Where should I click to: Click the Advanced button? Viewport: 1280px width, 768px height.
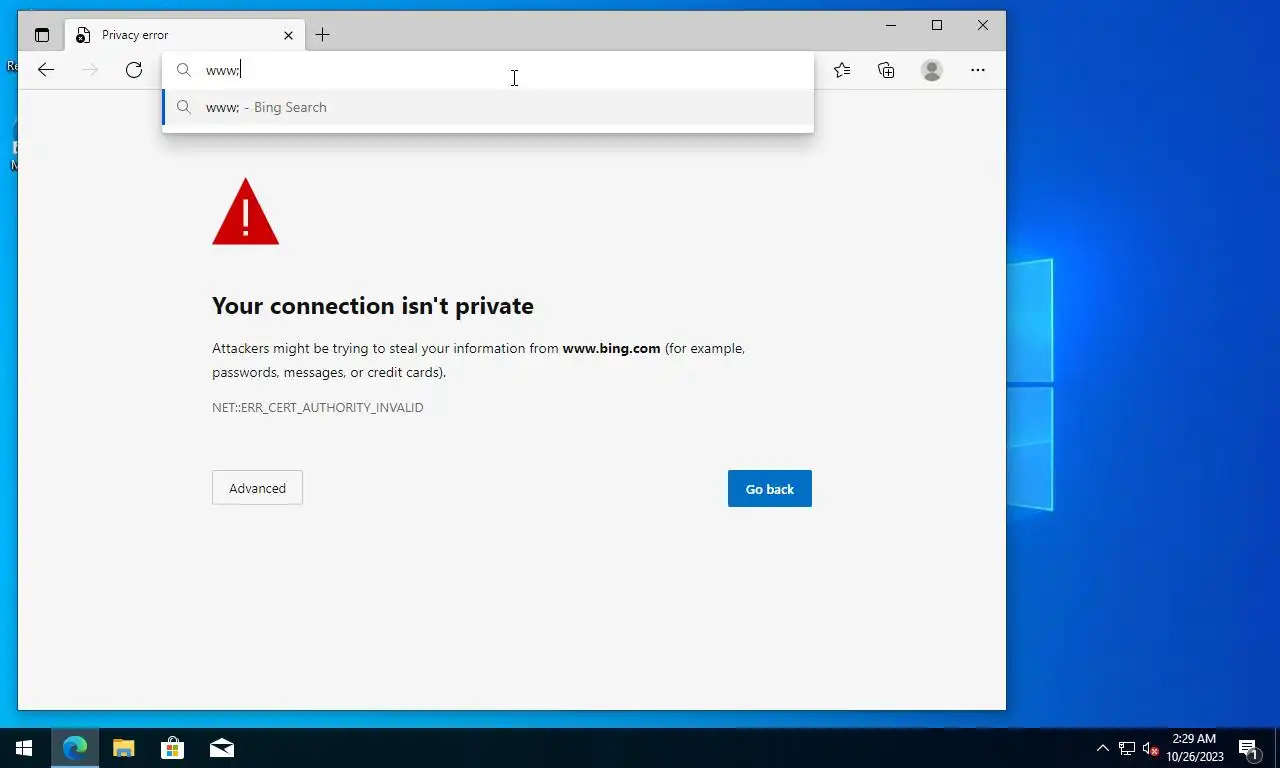[257, 488]
